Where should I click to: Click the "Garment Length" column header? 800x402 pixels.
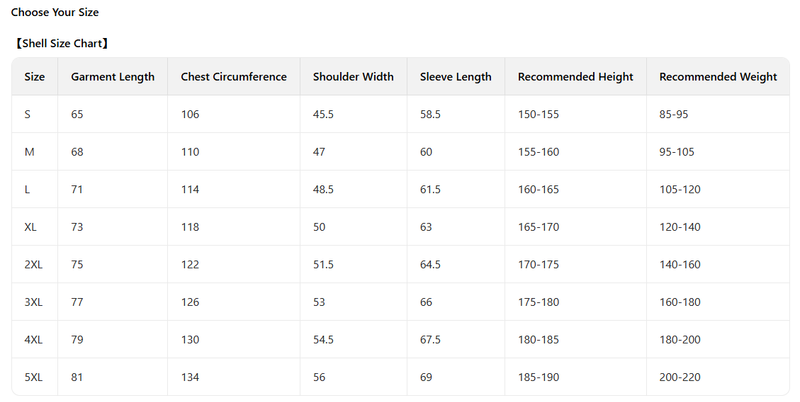[113, 77]
